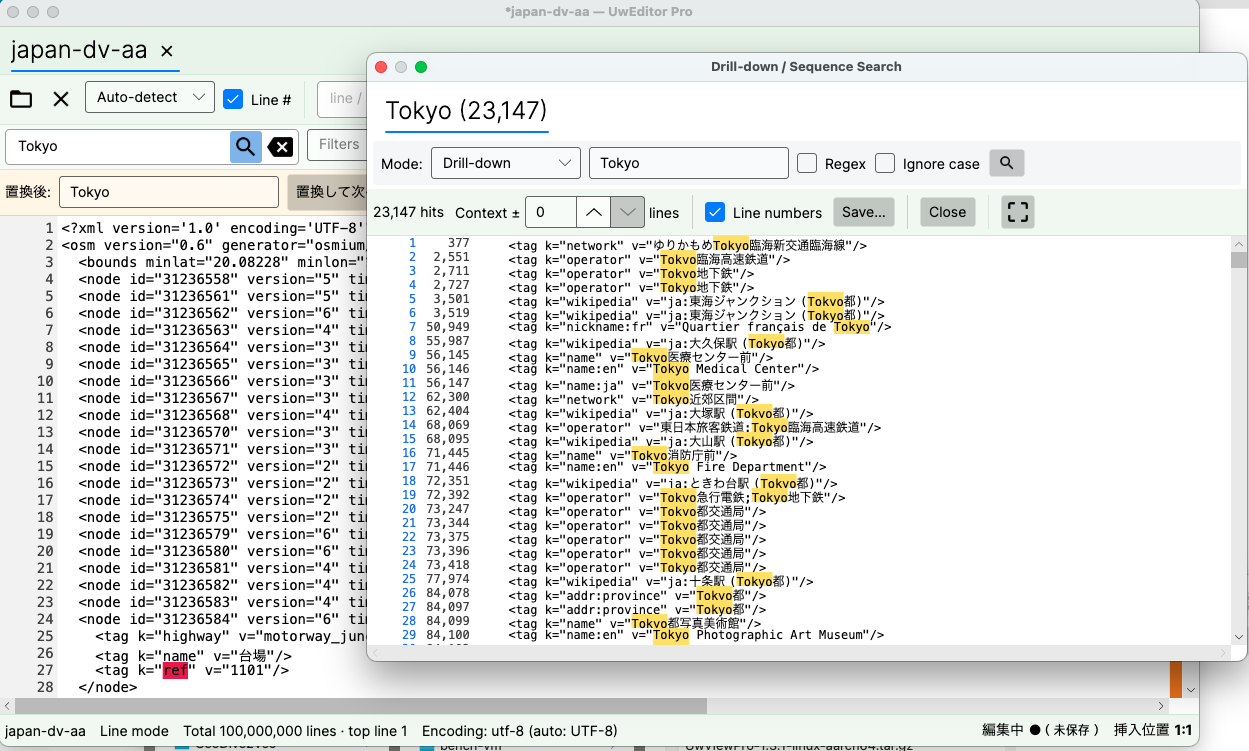Screen dimensions: 1249x751
Task: Select the japan-dv-aa tab
Action: pyautogui.click(x=79, y=50)
